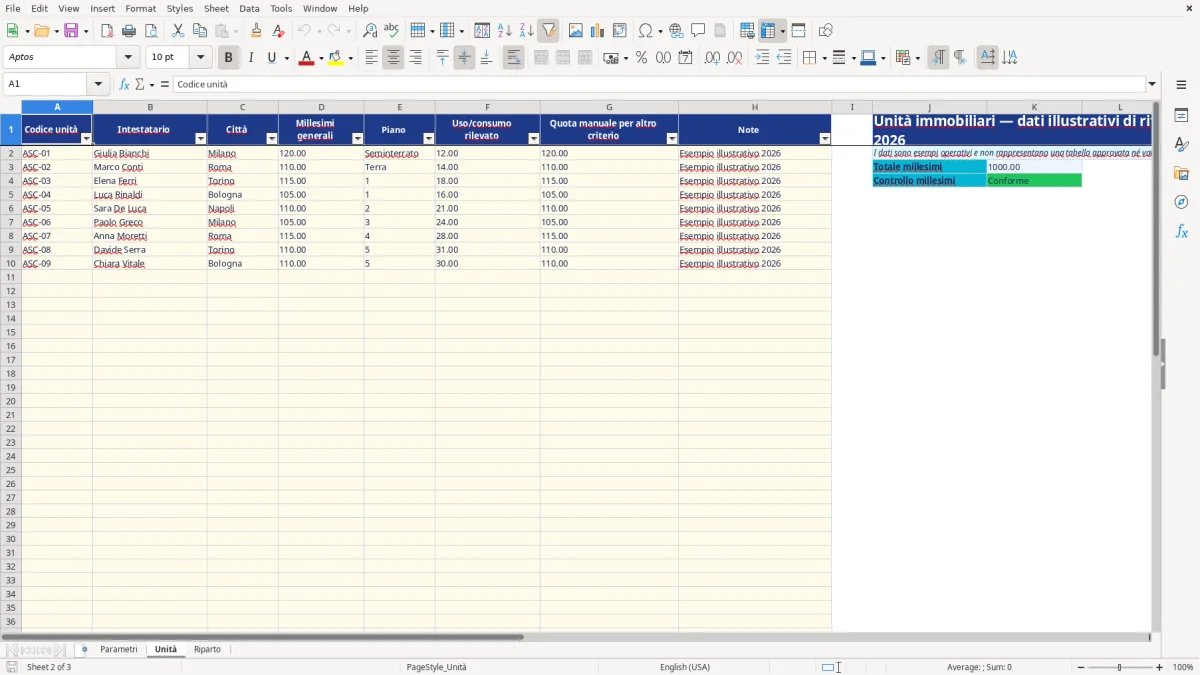The image size is (1200, 675).
Task: Click Sort Ascending icon
Action: coord(504,30)
